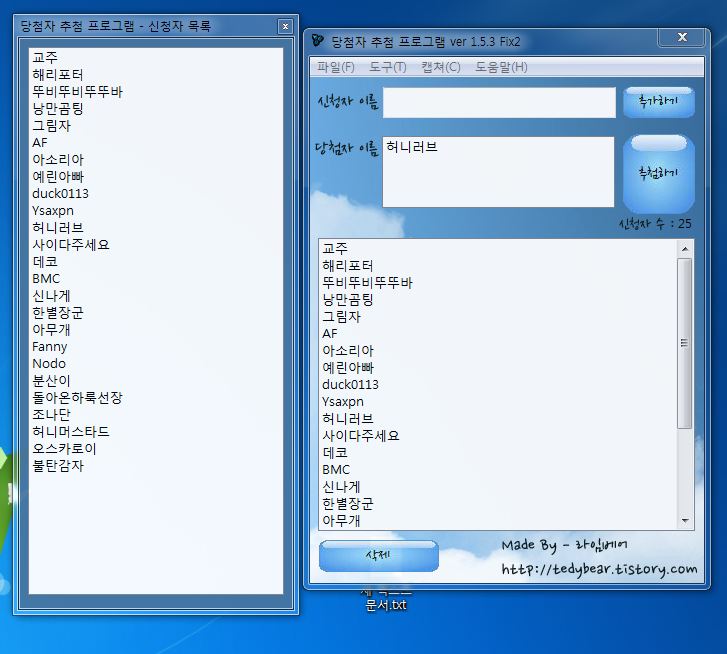Select 신나게 in main window list
727x654 pixels.
pos(341,487)
